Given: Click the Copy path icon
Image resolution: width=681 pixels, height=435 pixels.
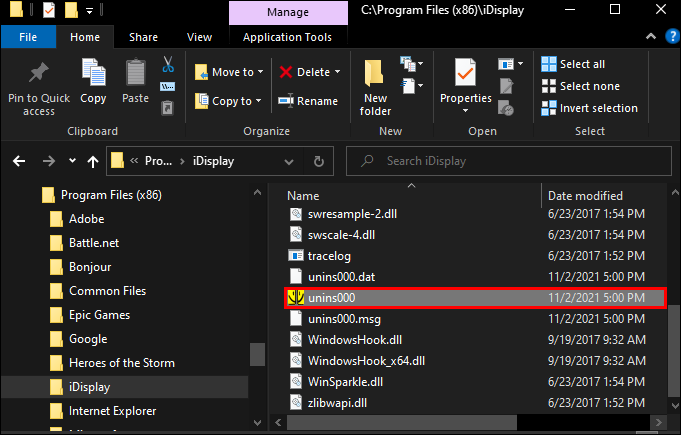Looking at the screenshot, I should tap(168, 86).
